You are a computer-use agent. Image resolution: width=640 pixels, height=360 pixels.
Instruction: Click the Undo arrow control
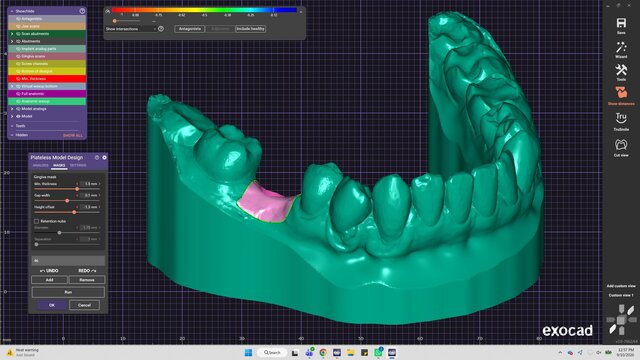pos(49,271)
